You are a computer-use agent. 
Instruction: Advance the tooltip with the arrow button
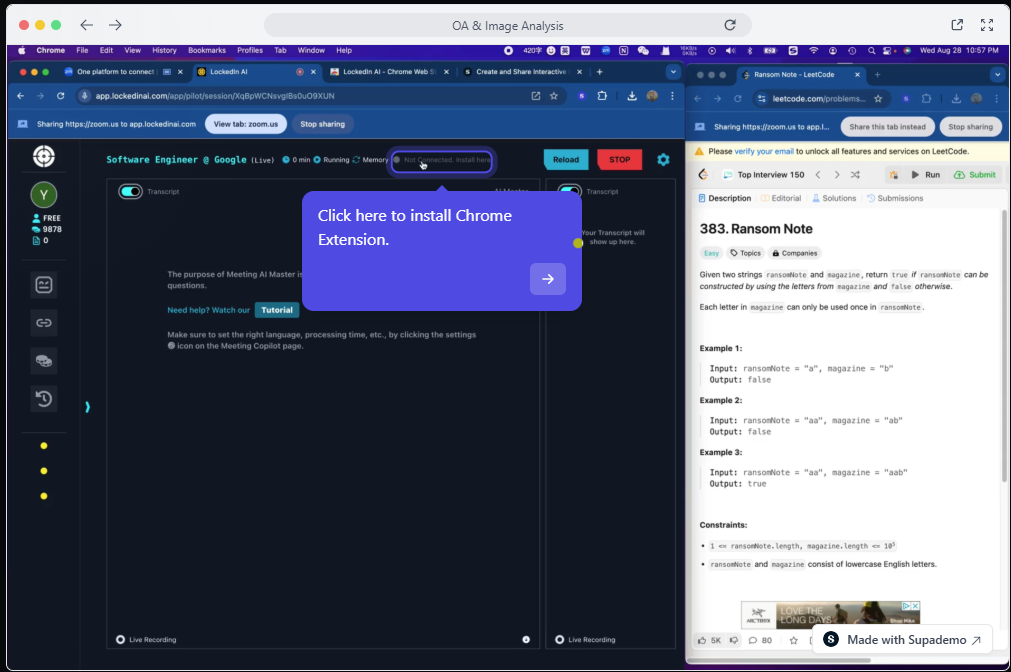(x=548, y=279)
